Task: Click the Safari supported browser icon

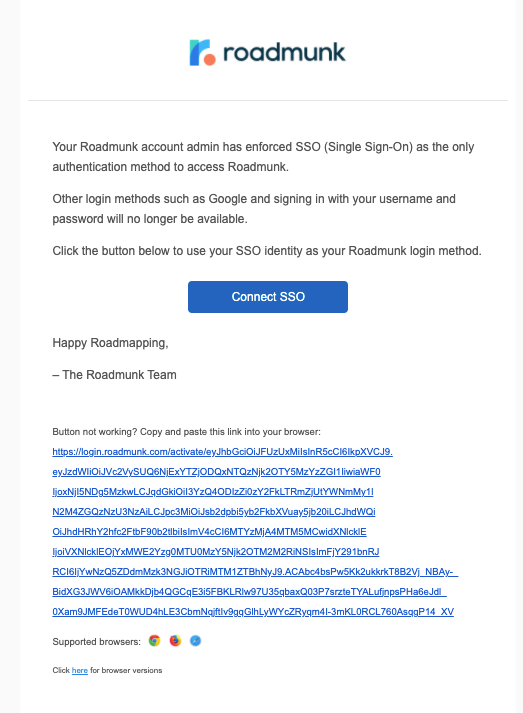Action: (x=196, y=641)
